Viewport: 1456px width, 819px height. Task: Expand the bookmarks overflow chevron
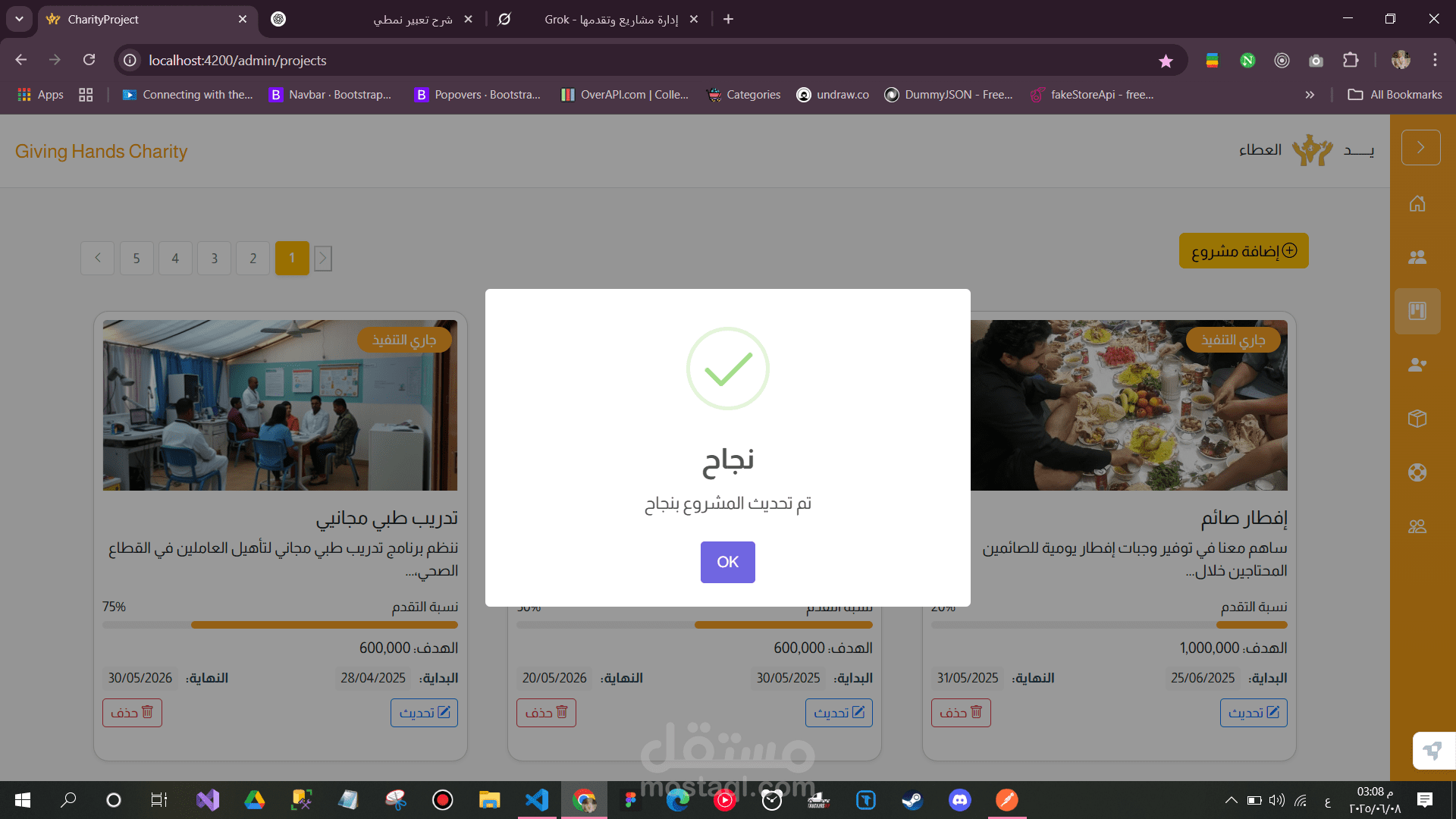click(1310, 95)
